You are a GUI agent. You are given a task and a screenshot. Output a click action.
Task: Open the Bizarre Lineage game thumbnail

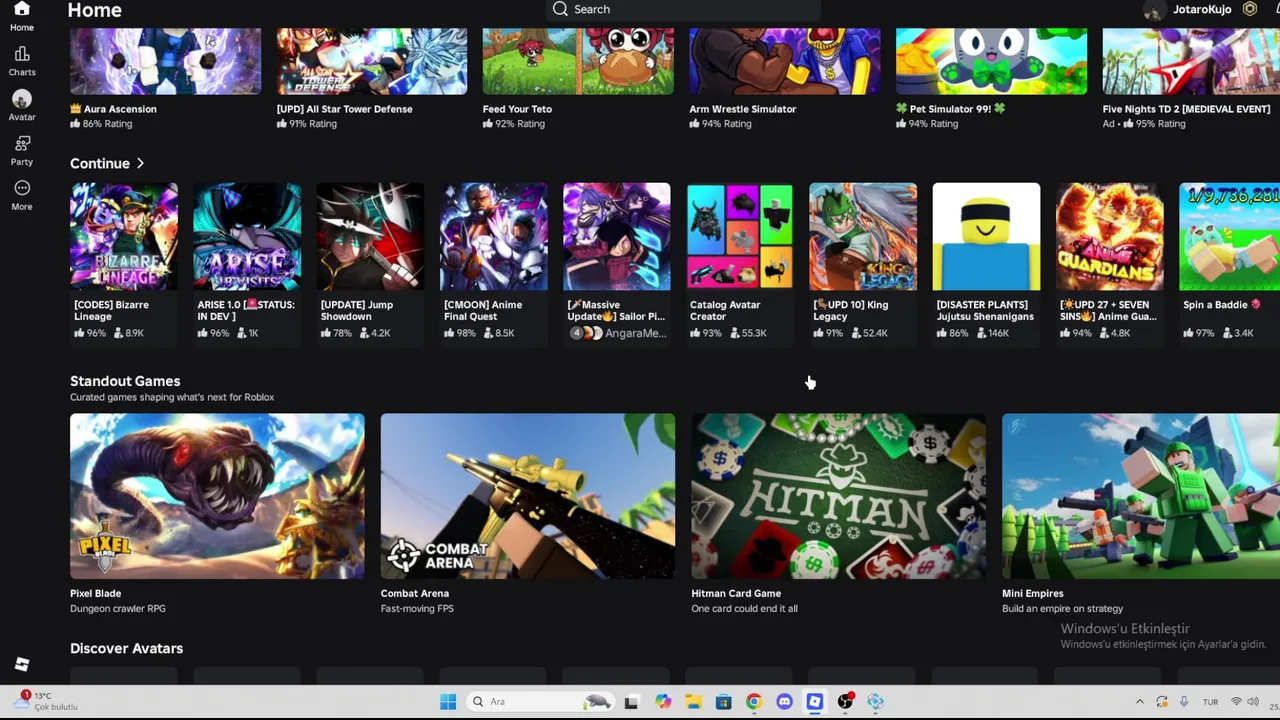[124, 236]
